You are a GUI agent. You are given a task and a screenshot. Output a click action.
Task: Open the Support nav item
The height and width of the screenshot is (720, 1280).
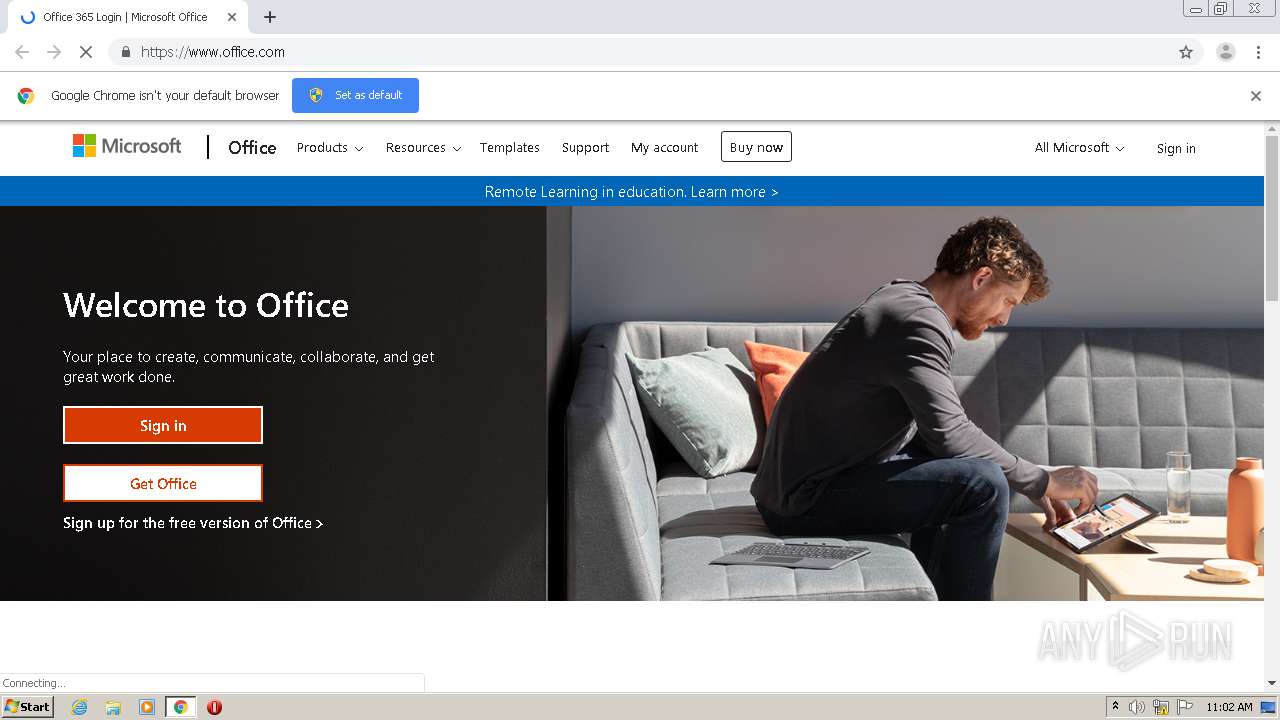click(585, 147)
